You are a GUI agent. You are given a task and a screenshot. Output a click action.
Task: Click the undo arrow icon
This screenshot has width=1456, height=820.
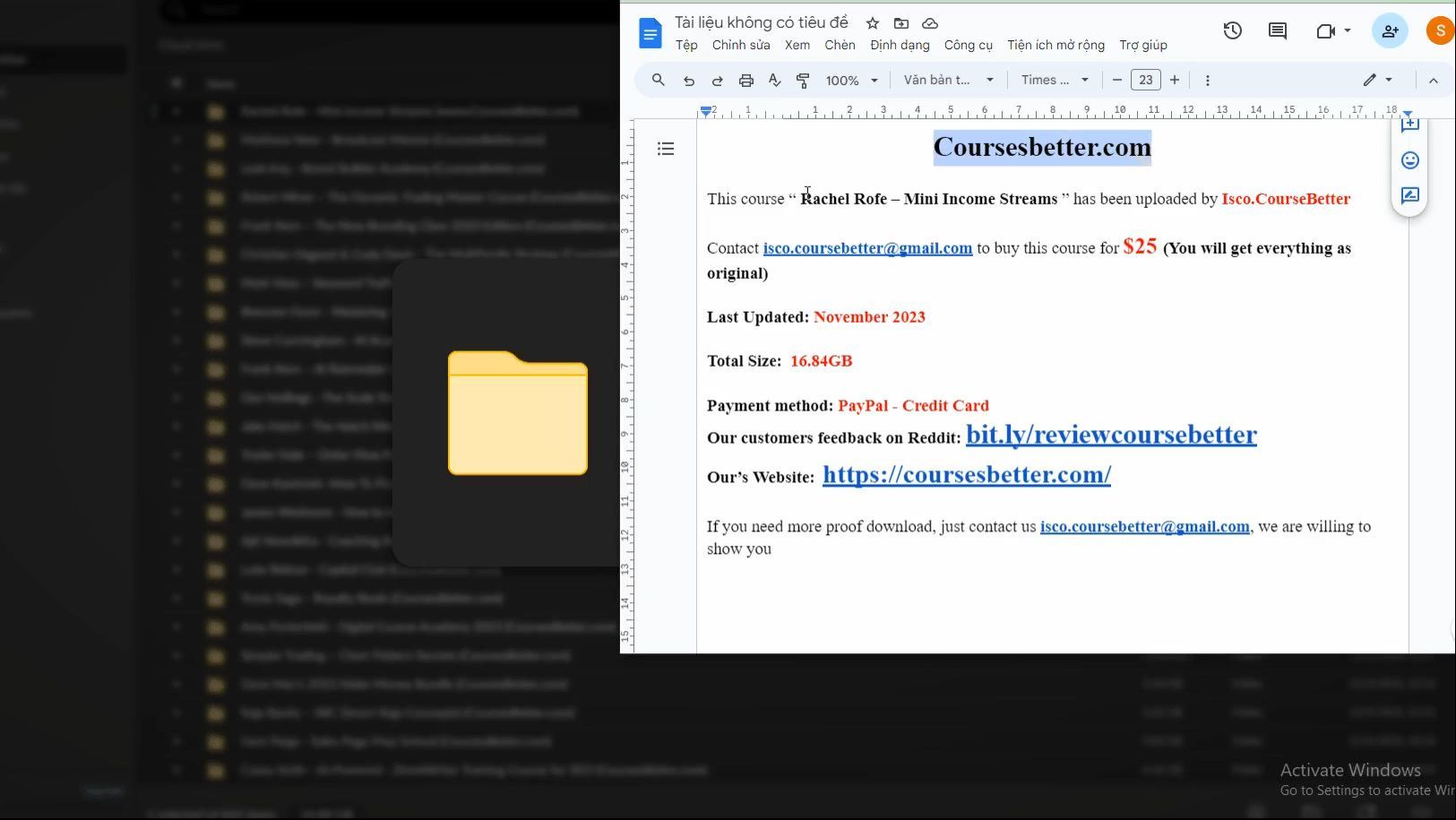pyautogui.click(x=688, y=81)
